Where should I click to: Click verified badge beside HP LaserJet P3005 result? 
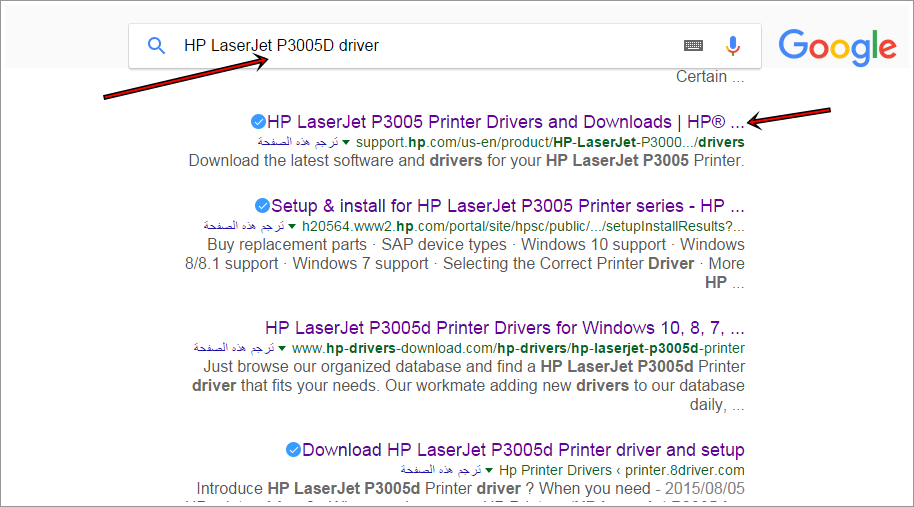(258, 122)
